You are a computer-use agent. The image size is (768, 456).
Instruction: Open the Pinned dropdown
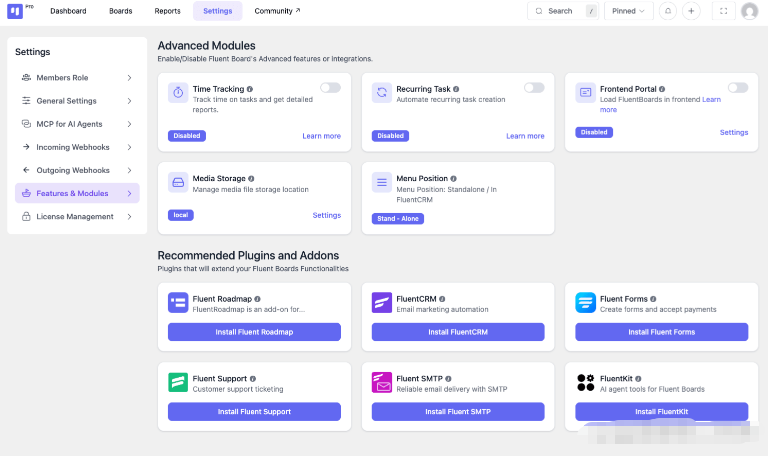[x=629, y=11]
